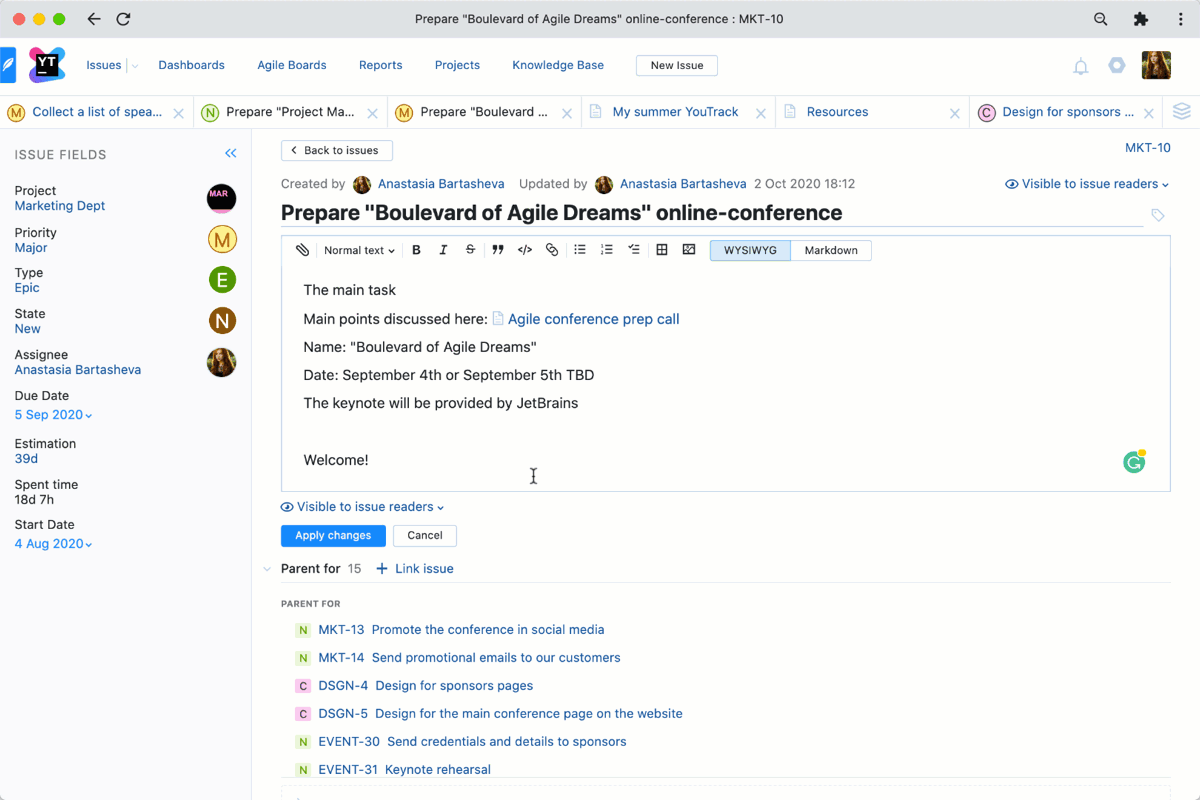Switch to My summer YouTrack tab
This screenshot has height=800, width=1200.
[675, 112]
